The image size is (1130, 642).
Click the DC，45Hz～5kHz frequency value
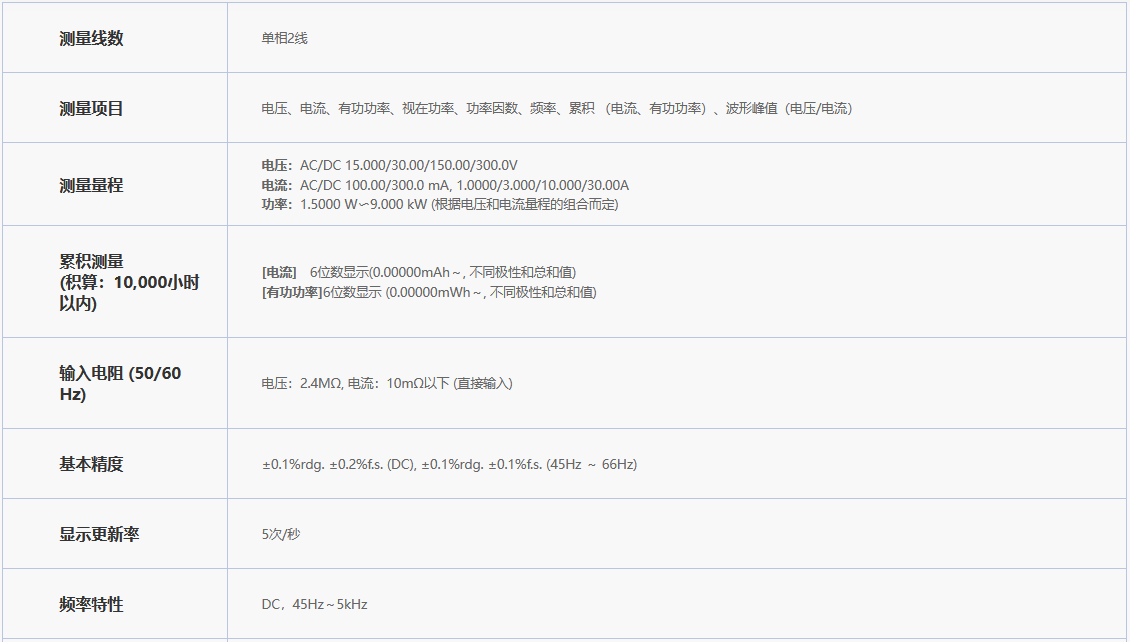click(x=314, y=604)
